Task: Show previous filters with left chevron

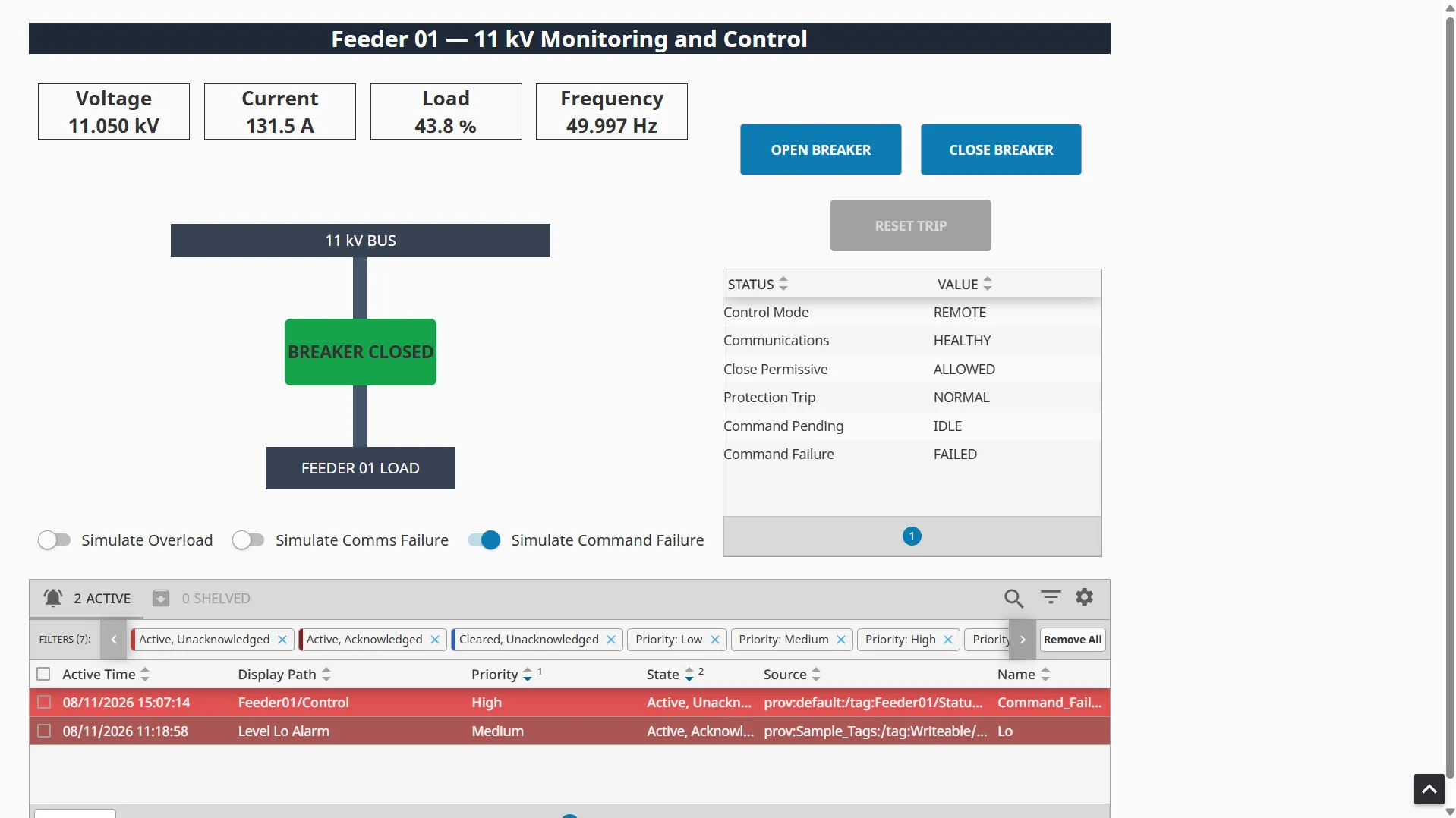Action: point(114,640)
